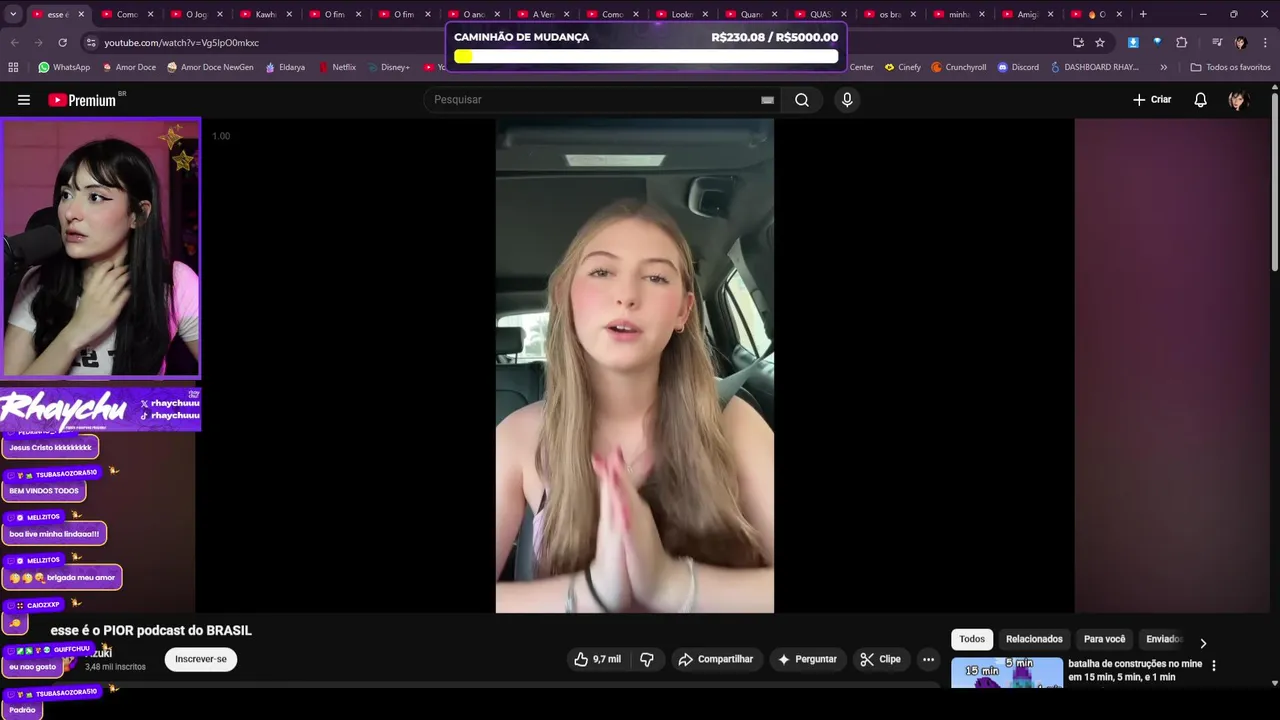Image resolution: width=1280 pixels, height=720 pixels.
Task: Click the magnifier search button
Action: pos(802,100)
